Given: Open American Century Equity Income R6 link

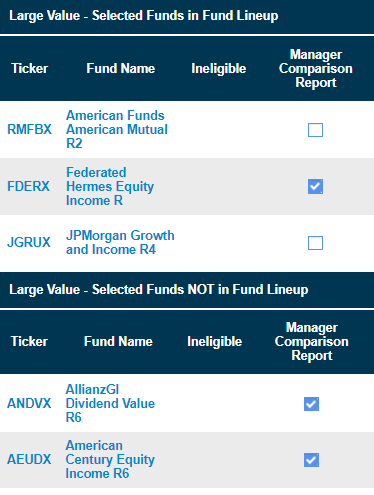Looking at the screenshot, I should tap(110, 459).
